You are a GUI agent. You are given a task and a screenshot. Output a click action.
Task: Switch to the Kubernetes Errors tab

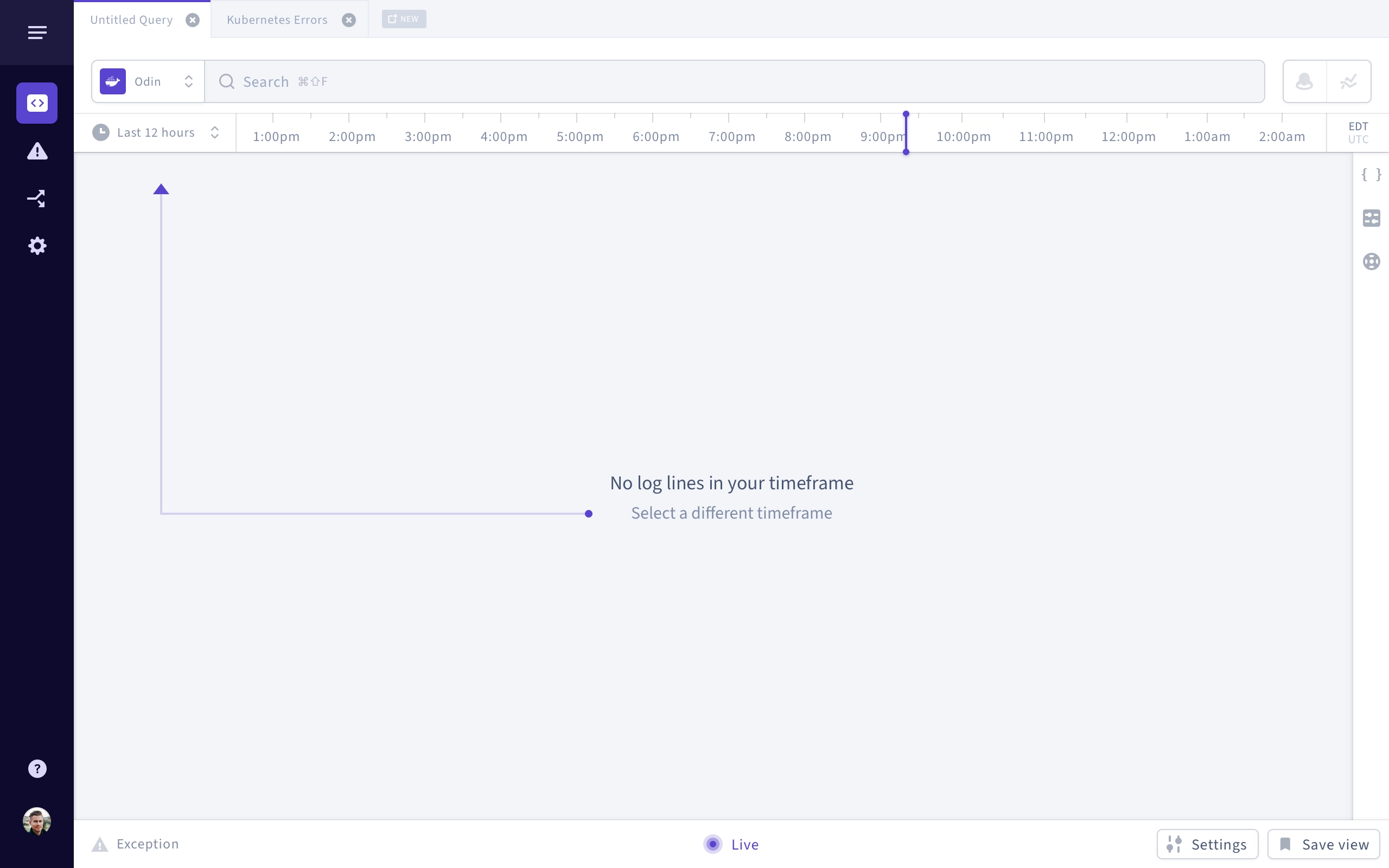277,20
